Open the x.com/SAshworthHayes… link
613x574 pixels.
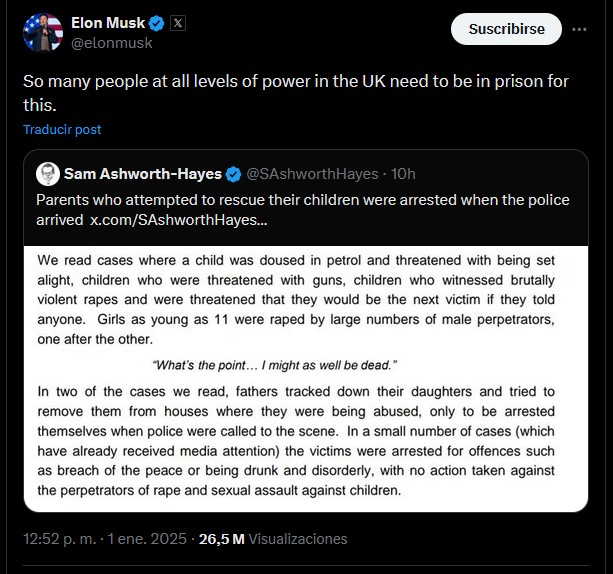pyautogui.click(x=179, y=219)
